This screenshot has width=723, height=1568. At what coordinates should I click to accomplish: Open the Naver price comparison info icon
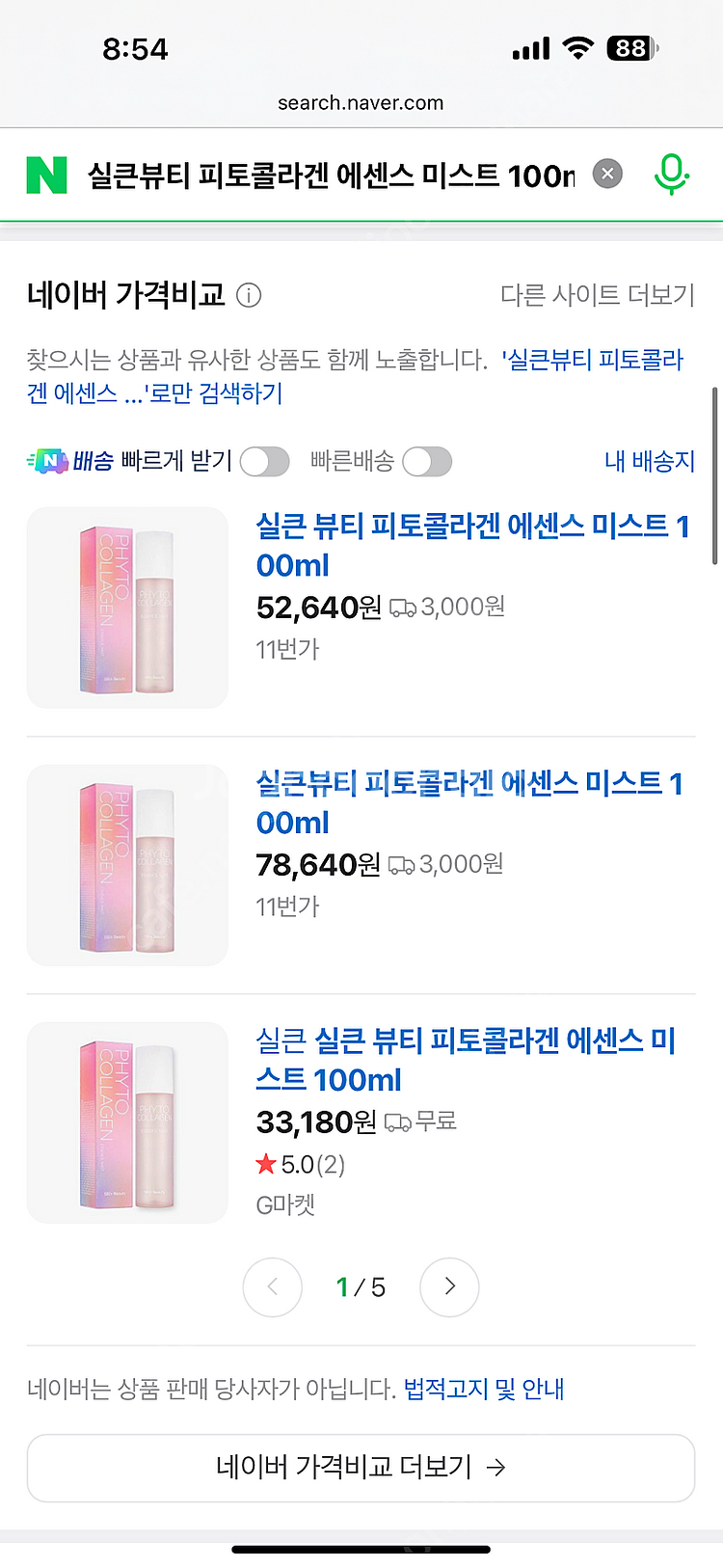pos(249,295)
